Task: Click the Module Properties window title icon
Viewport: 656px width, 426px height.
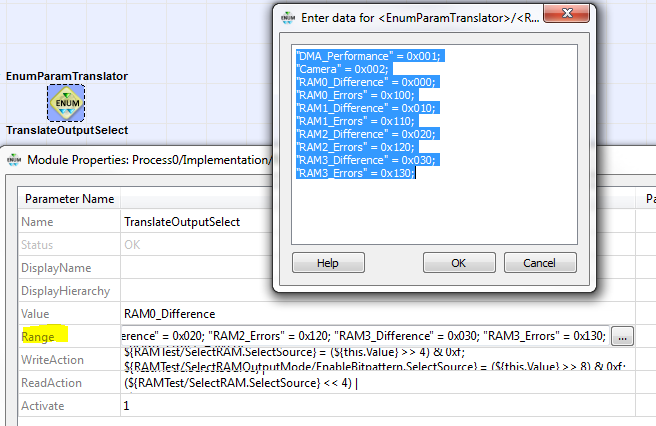Action: click(x=14, y=160)
